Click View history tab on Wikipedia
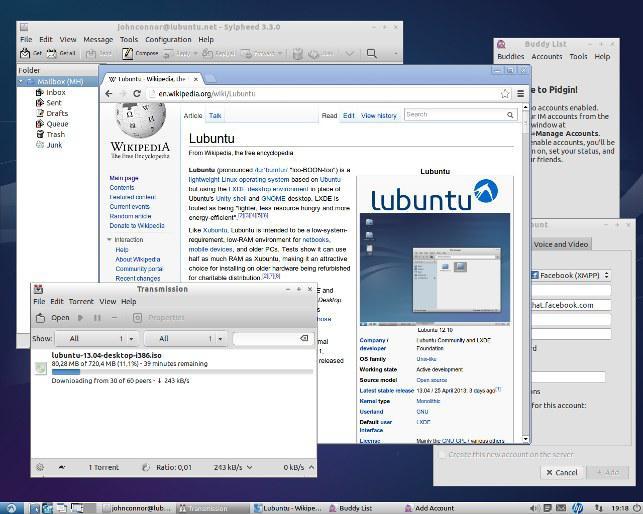The height and width of the screenshot is (514, 643). 379,116
